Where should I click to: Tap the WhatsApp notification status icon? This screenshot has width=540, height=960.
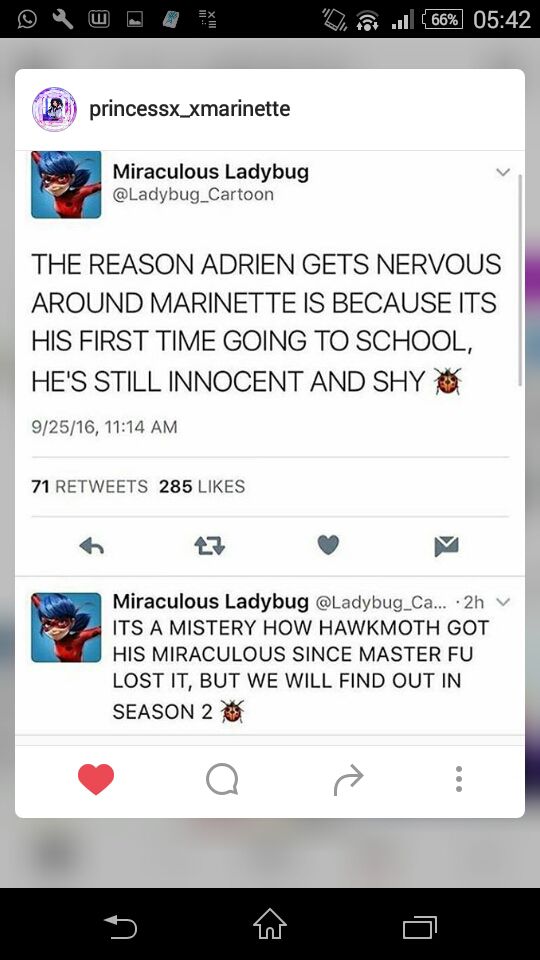[x=26, y=20]
